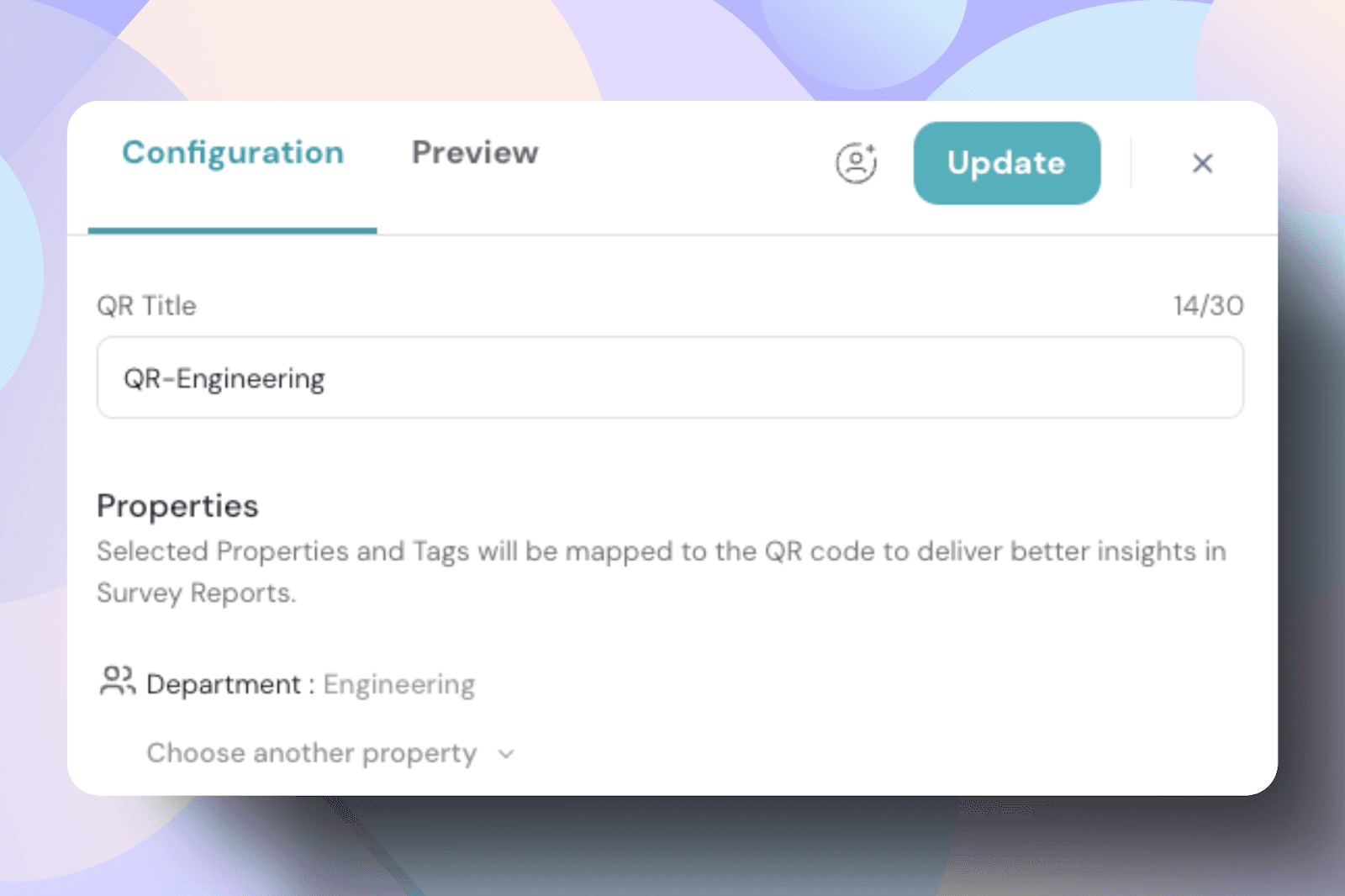Focus the QR Title input field

[x=670, y=378]
